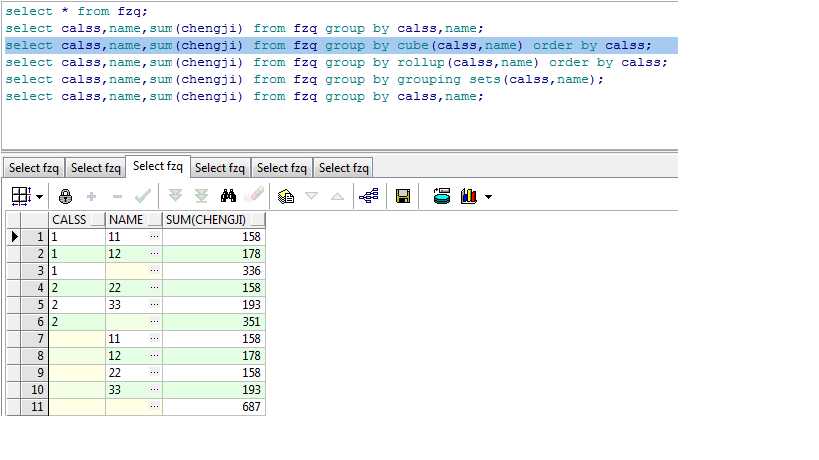Screen dimensions: 819x460
Task: Click ellipsis button in row 6 NAME cell
Action: click(x=154, y=322)
